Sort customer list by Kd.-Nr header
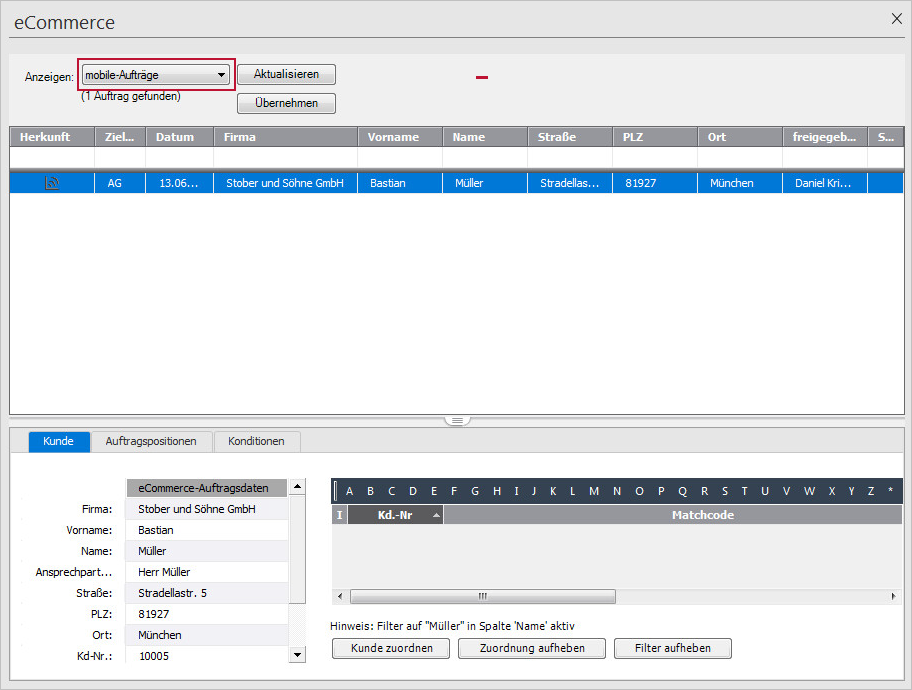 396,515
